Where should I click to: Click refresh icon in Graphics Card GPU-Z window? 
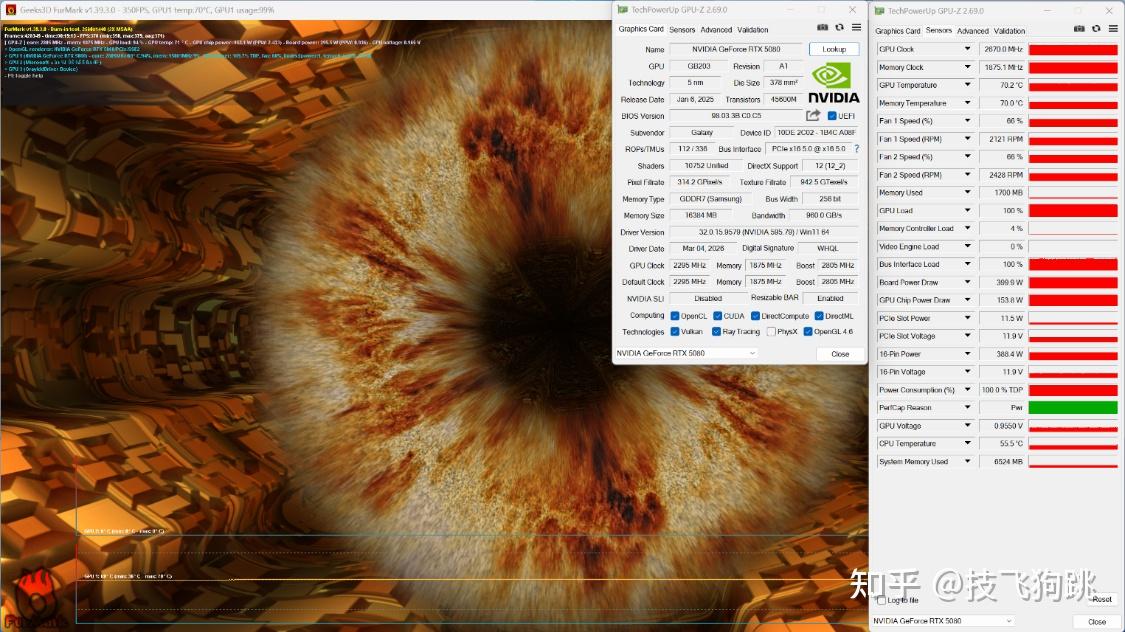(x=839, y=28)
